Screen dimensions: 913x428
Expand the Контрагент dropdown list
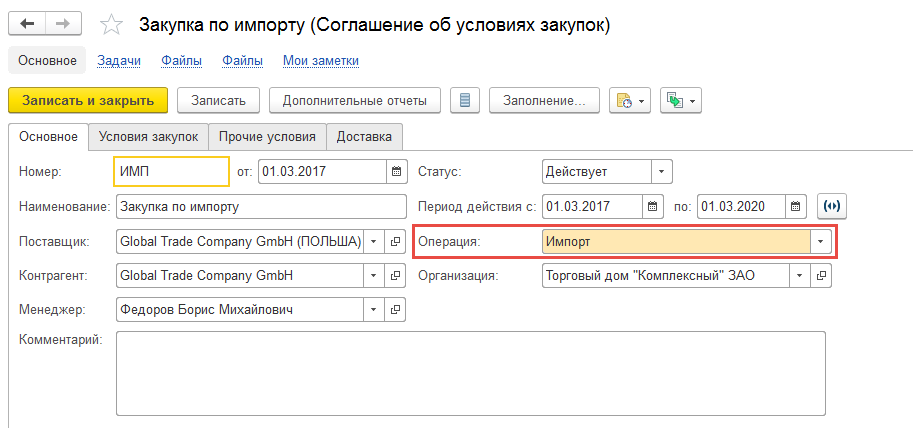(x=372, y=275)
